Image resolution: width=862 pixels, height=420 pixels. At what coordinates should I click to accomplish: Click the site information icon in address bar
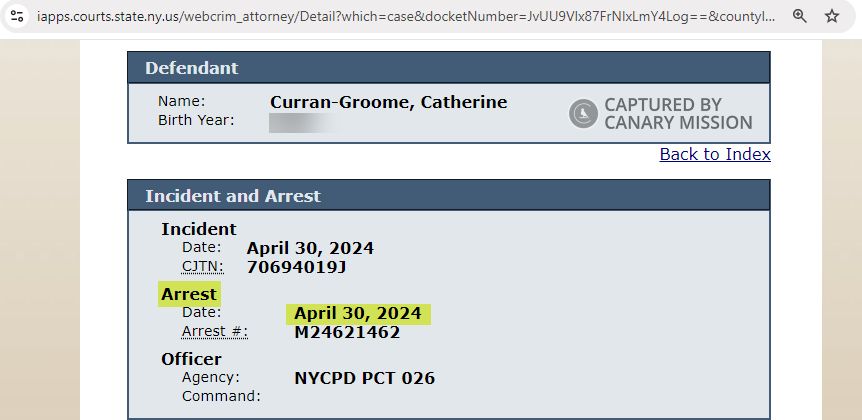pos(16,16)
